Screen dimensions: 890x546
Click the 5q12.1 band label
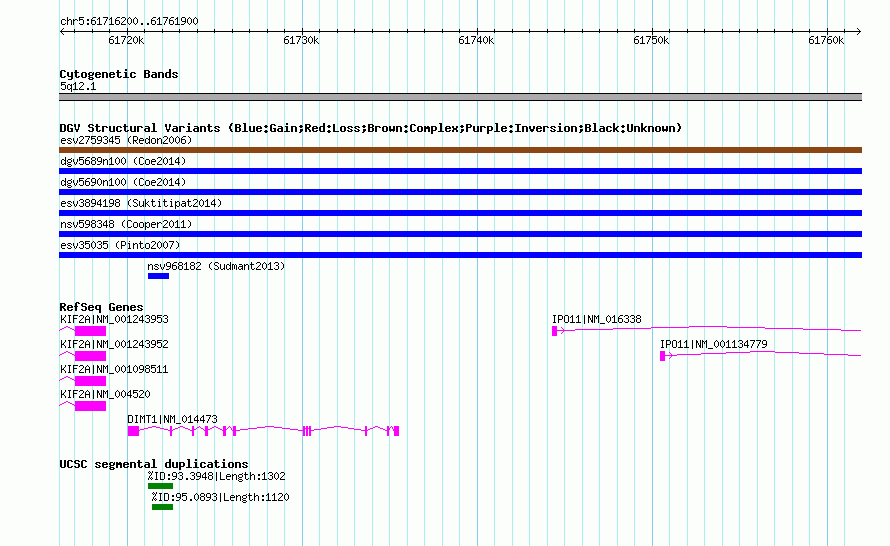click(x=78, y=86)
